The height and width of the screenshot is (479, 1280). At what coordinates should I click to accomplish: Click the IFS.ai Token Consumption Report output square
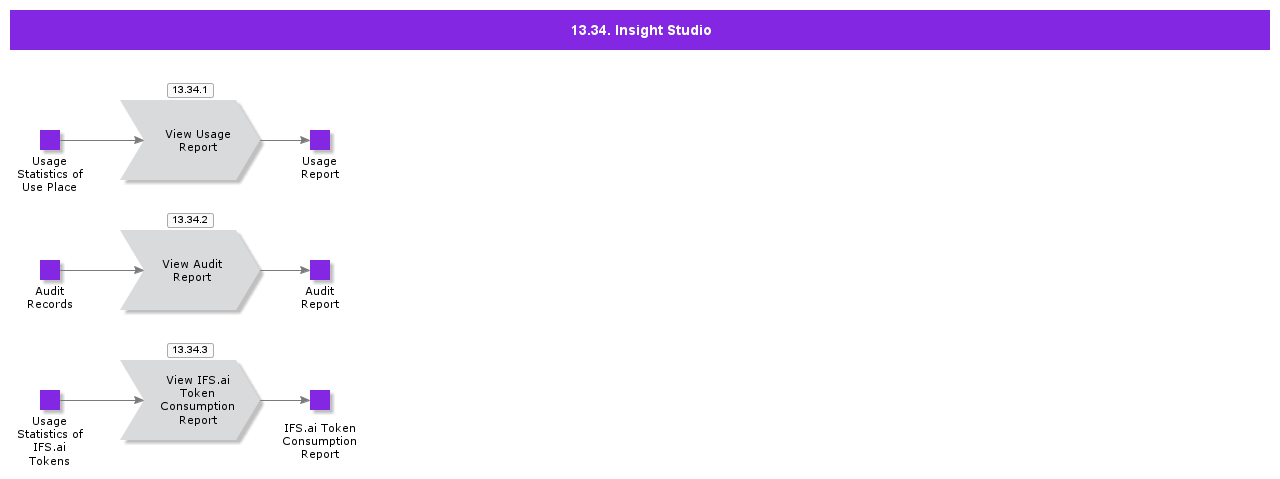(x=320, y=400)
